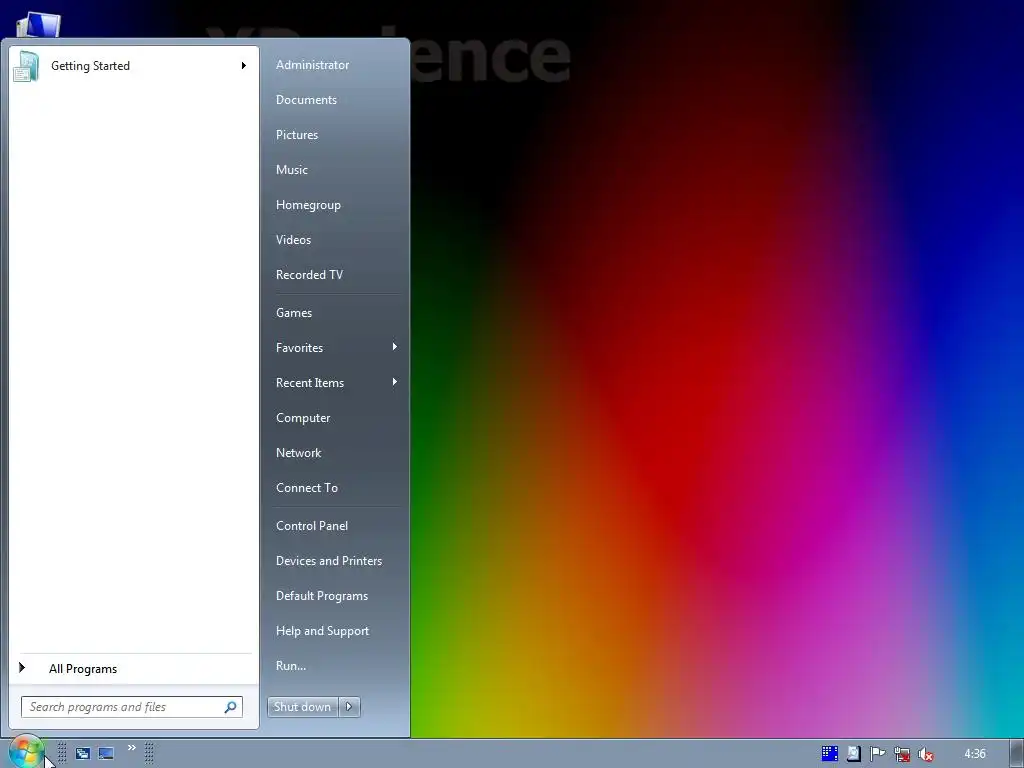This screenshot has height=768, width=1024.
Task: Open Network in Start menu
Action: click(x=298, y=453)
